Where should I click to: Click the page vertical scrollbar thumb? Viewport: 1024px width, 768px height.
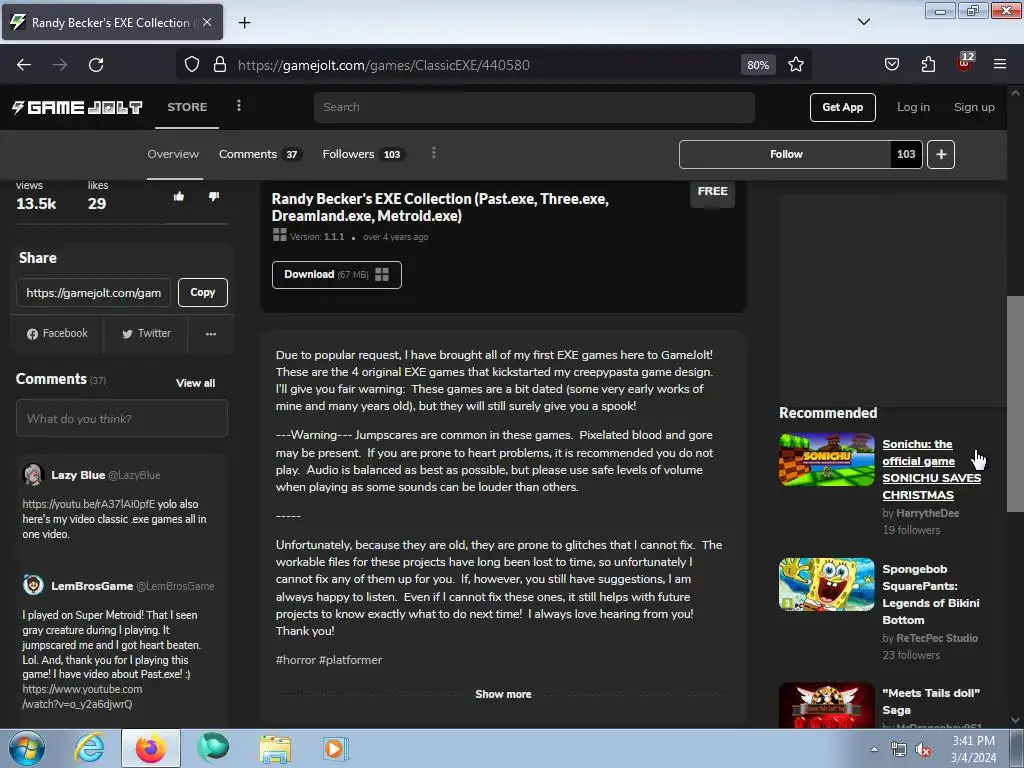point(1015,404)
